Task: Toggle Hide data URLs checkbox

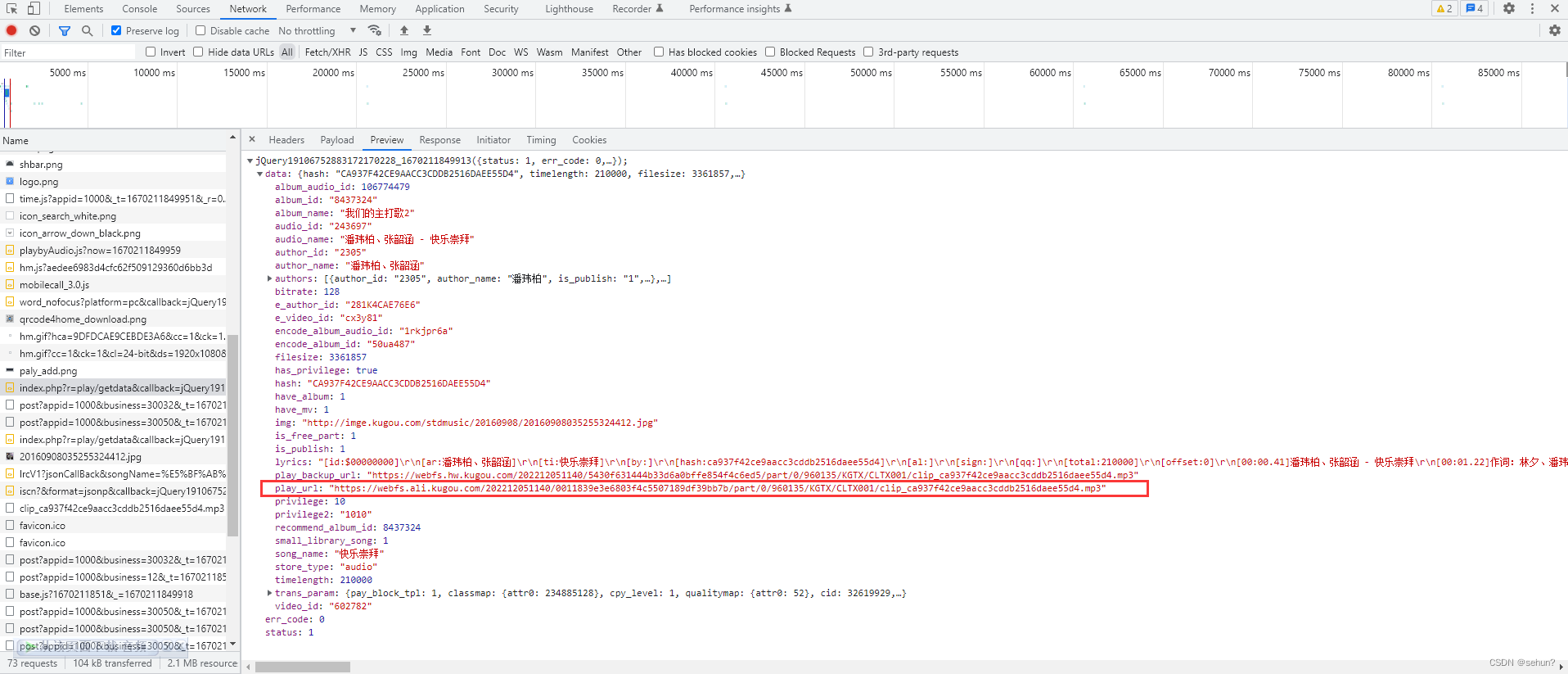Action: pyautogui.click(x=198, y=52)
